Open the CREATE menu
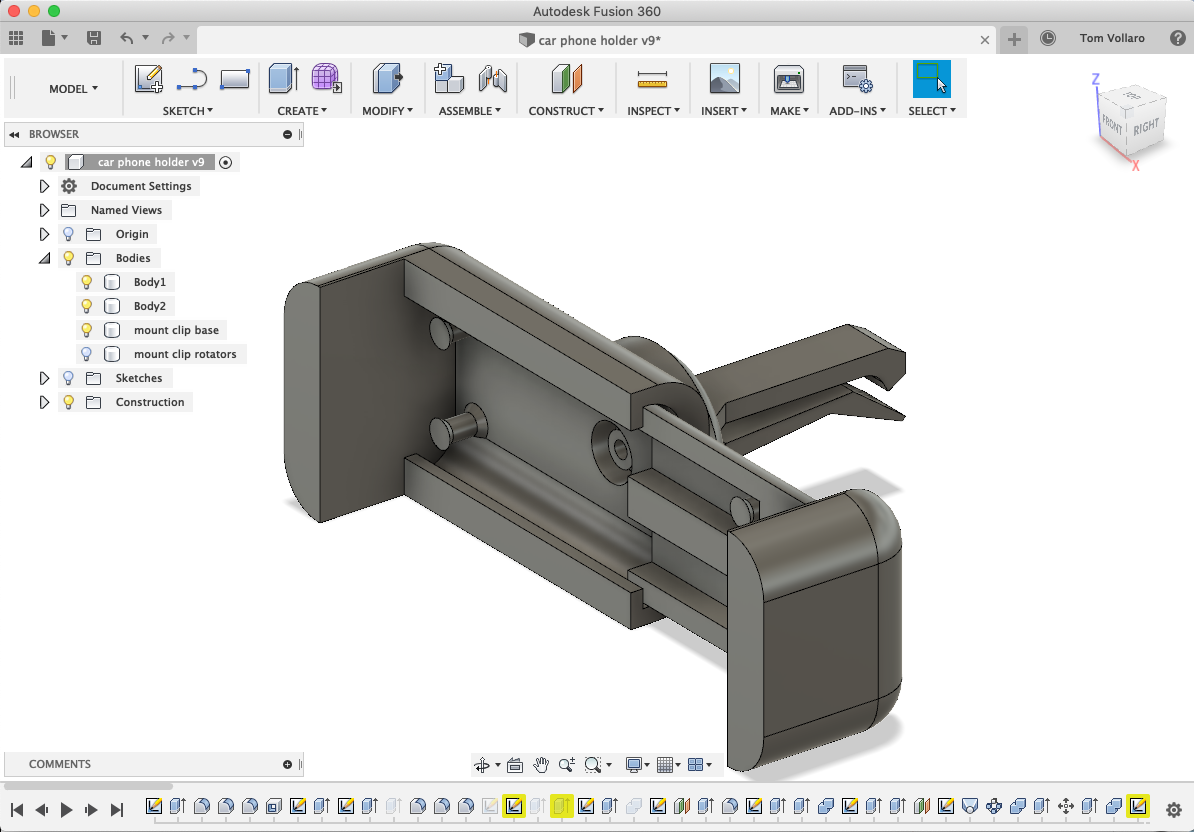The width and height of the screenshot is (1194, 832). [x=302, y=110]
